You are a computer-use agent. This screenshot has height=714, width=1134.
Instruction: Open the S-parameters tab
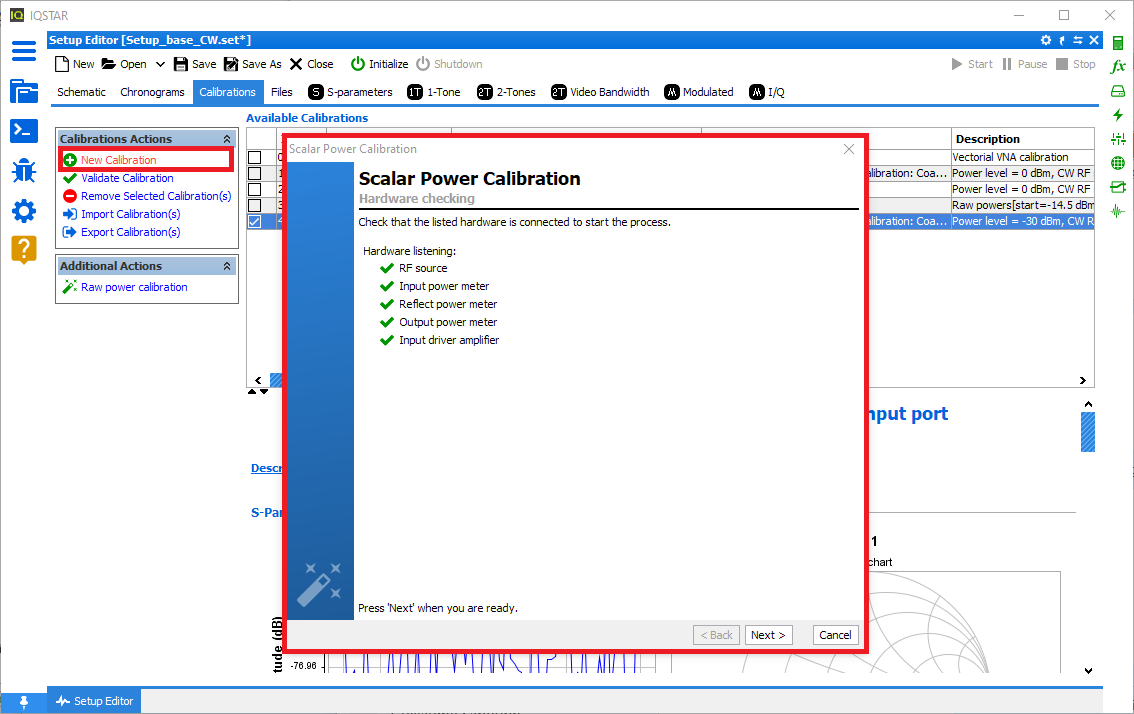click(350, 92)
